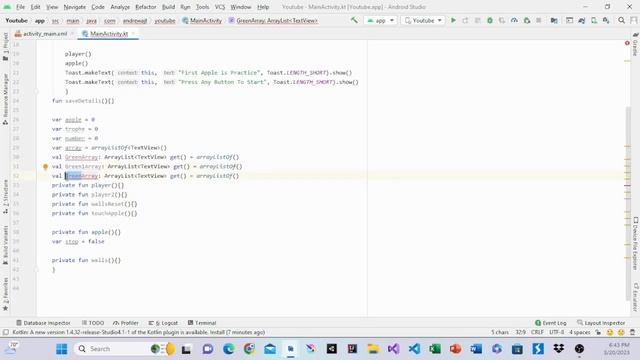Screen dimensions: 640x360
Task: Click 'var stop = false' code line
Action: pos(78,241)
